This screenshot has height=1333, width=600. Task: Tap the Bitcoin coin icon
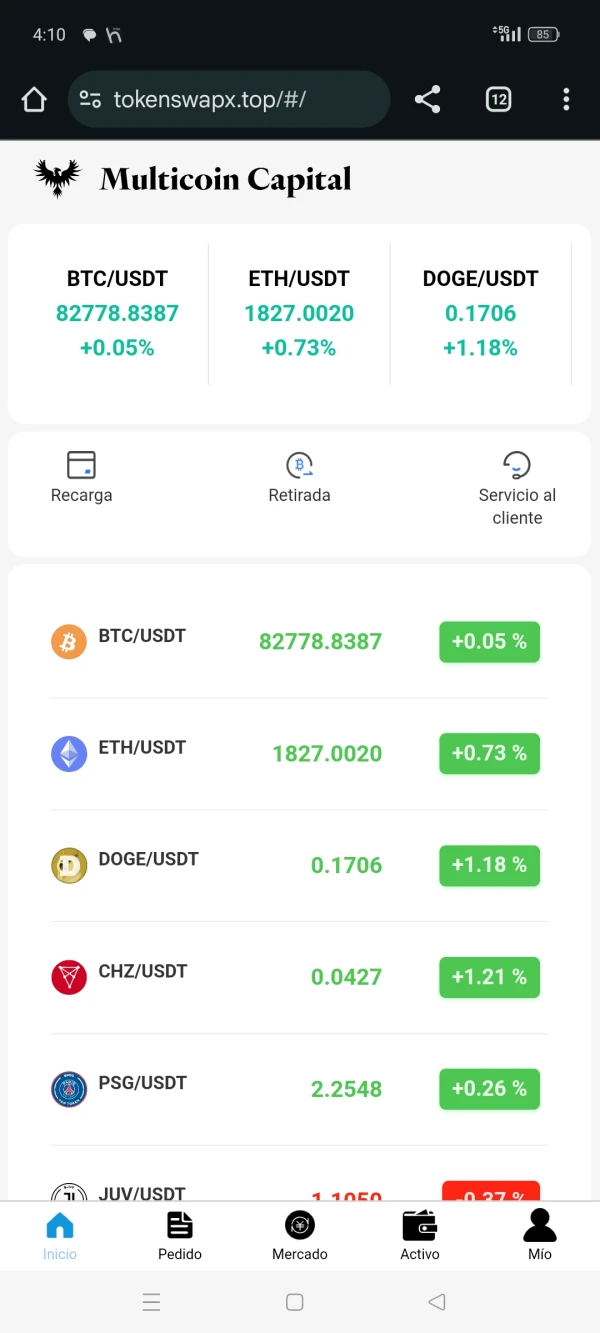click(x=69, y=641)
